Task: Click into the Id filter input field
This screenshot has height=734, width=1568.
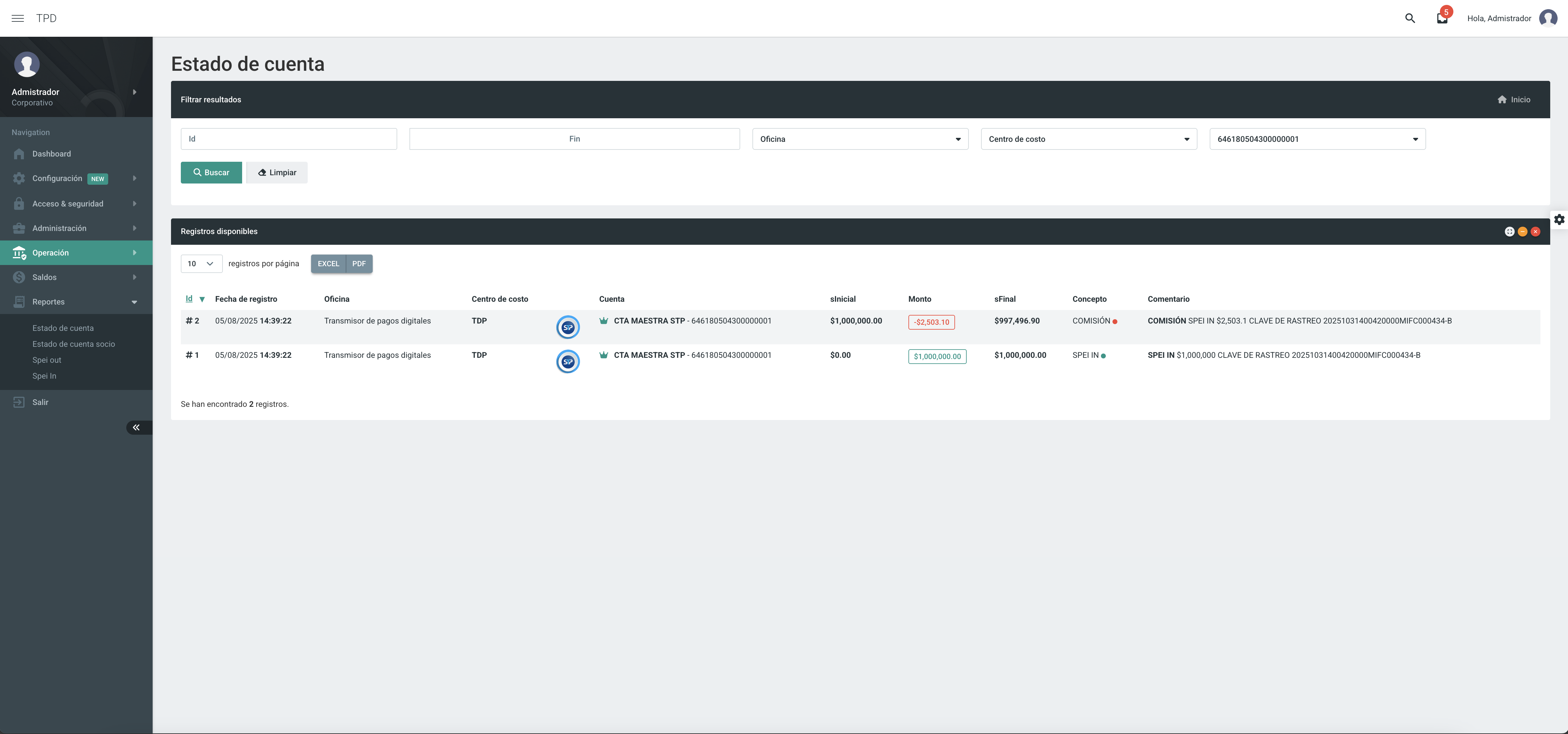Action: coord(288,139)
